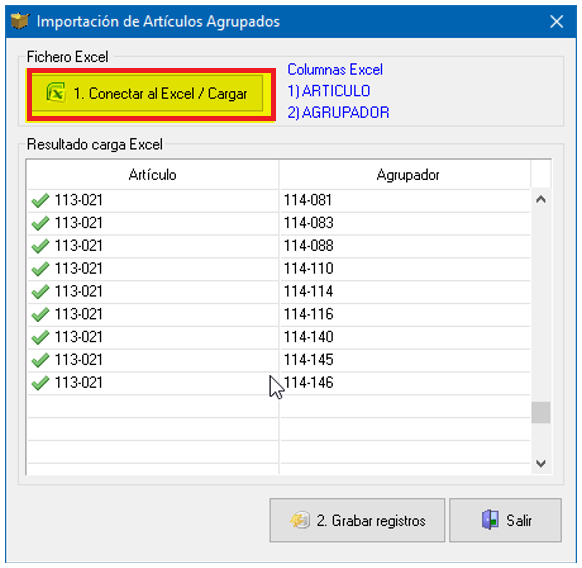Click green checkmark in the 114-110 row
Viewport: 582px width, 568px height.
(x=40, y=269)
